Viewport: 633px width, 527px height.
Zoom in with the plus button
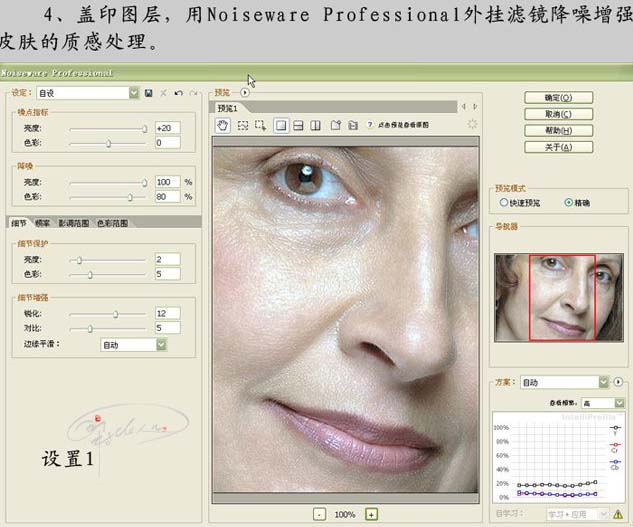point(371,514)
